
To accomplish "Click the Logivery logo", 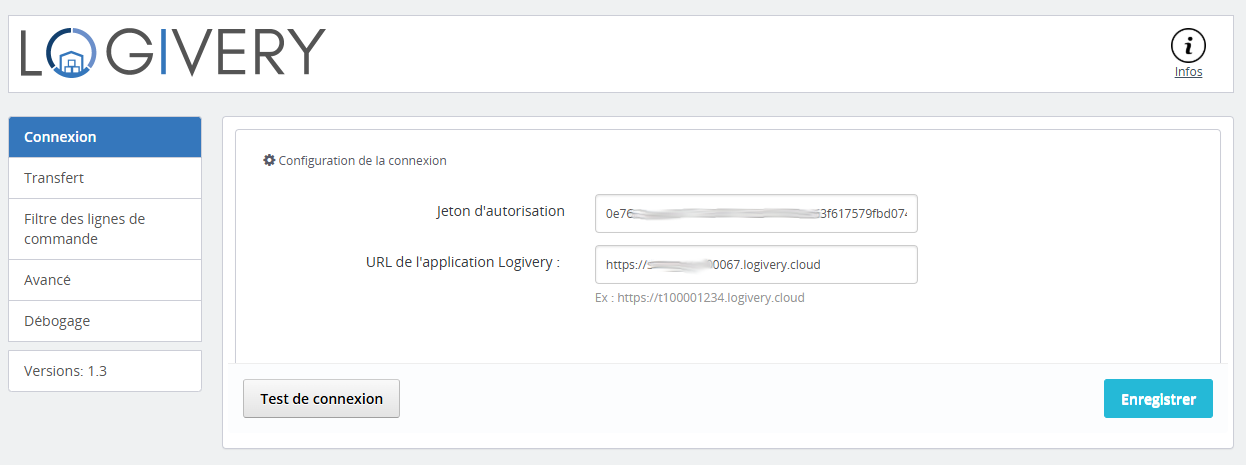I will tap(173, 52).
